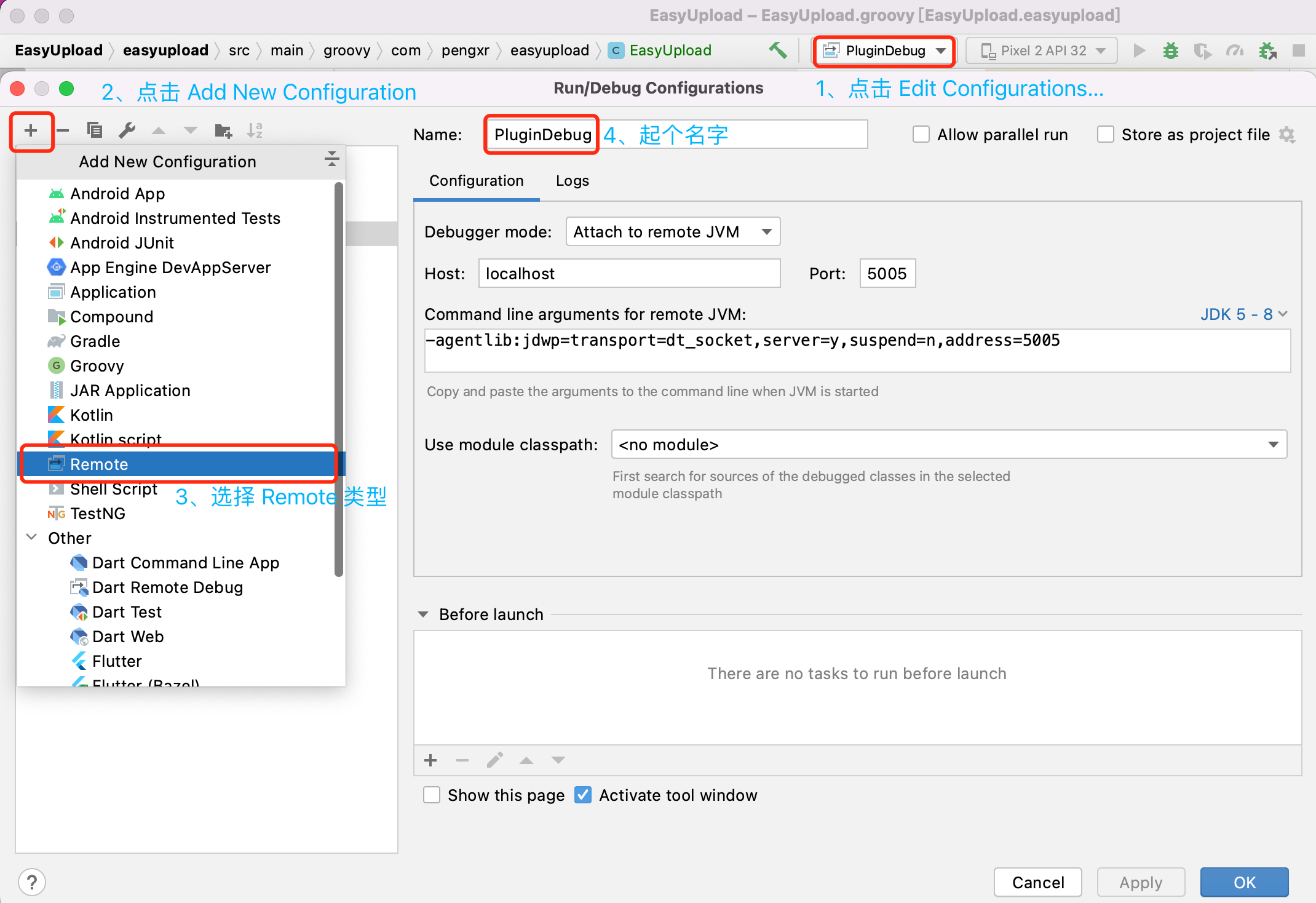
Task: Click the green Debug bug icon
Action: point(1170,50)
